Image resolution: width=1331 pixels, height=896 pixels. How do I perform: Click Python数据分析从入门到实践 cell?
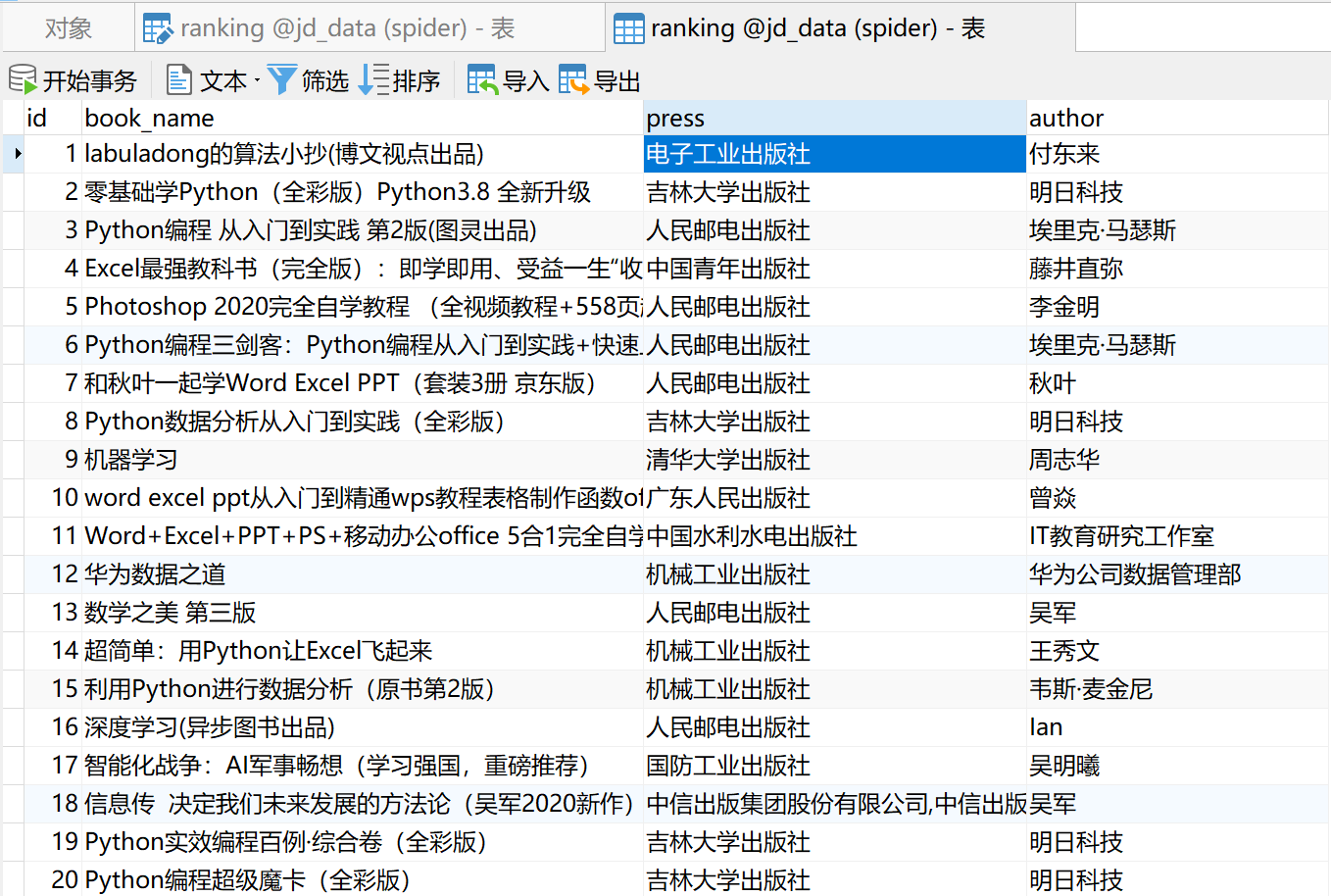coord(362,422)
